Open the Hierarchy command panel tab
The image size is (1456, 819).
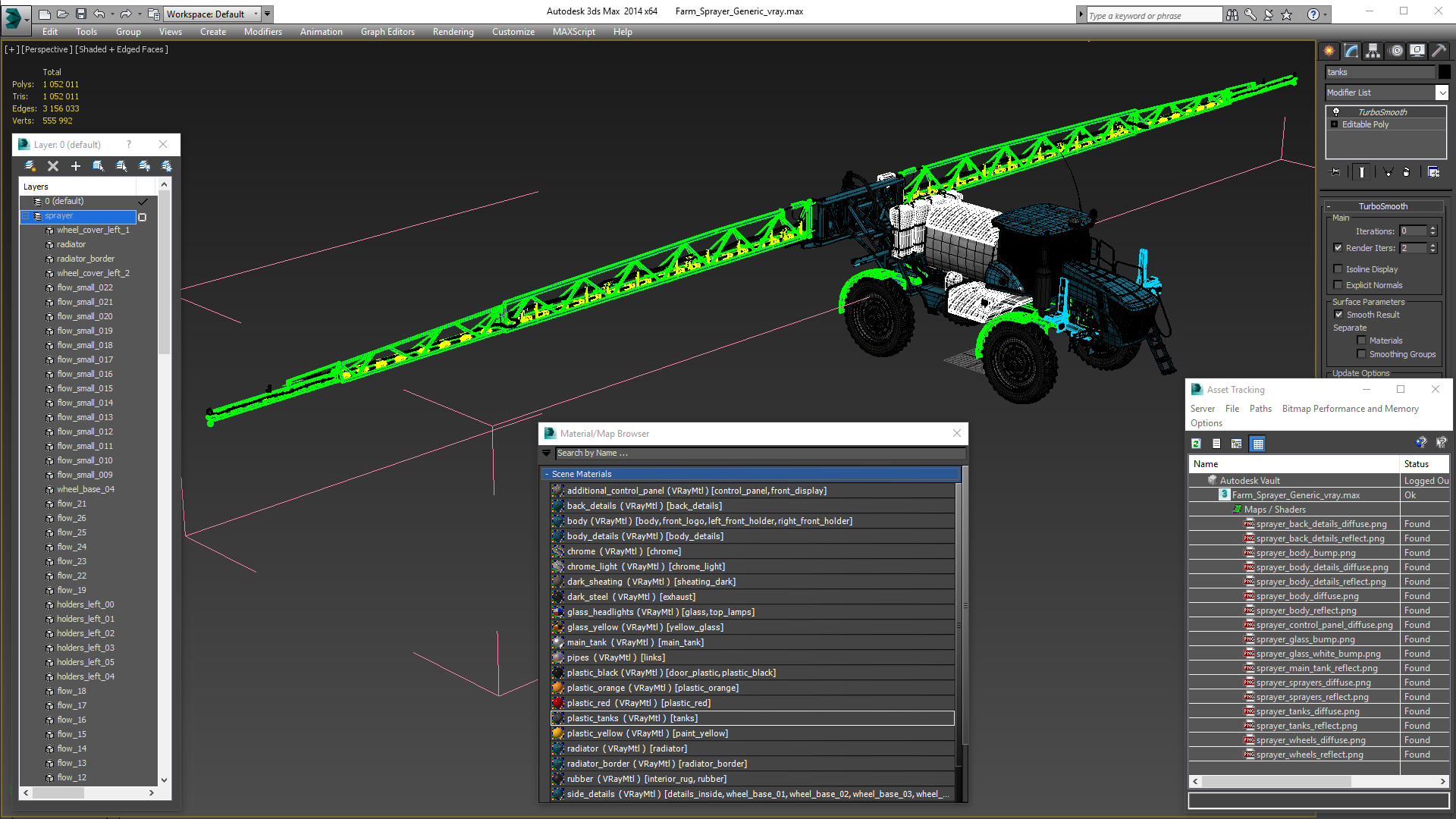coord(1373,51)
